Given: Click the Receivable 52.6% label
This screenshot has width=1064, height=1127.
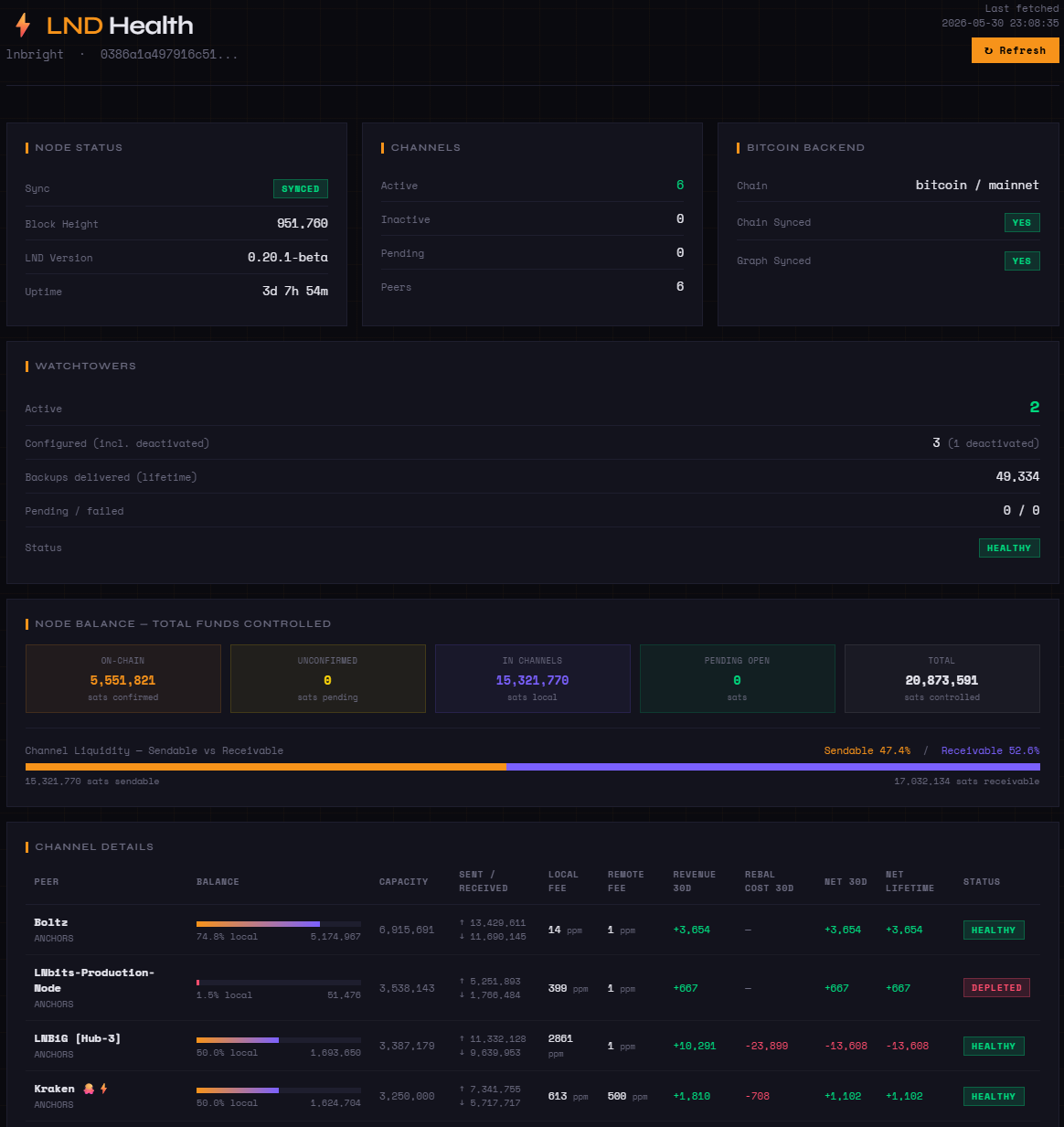Looking at the screenshot, I should click(990, 750).
